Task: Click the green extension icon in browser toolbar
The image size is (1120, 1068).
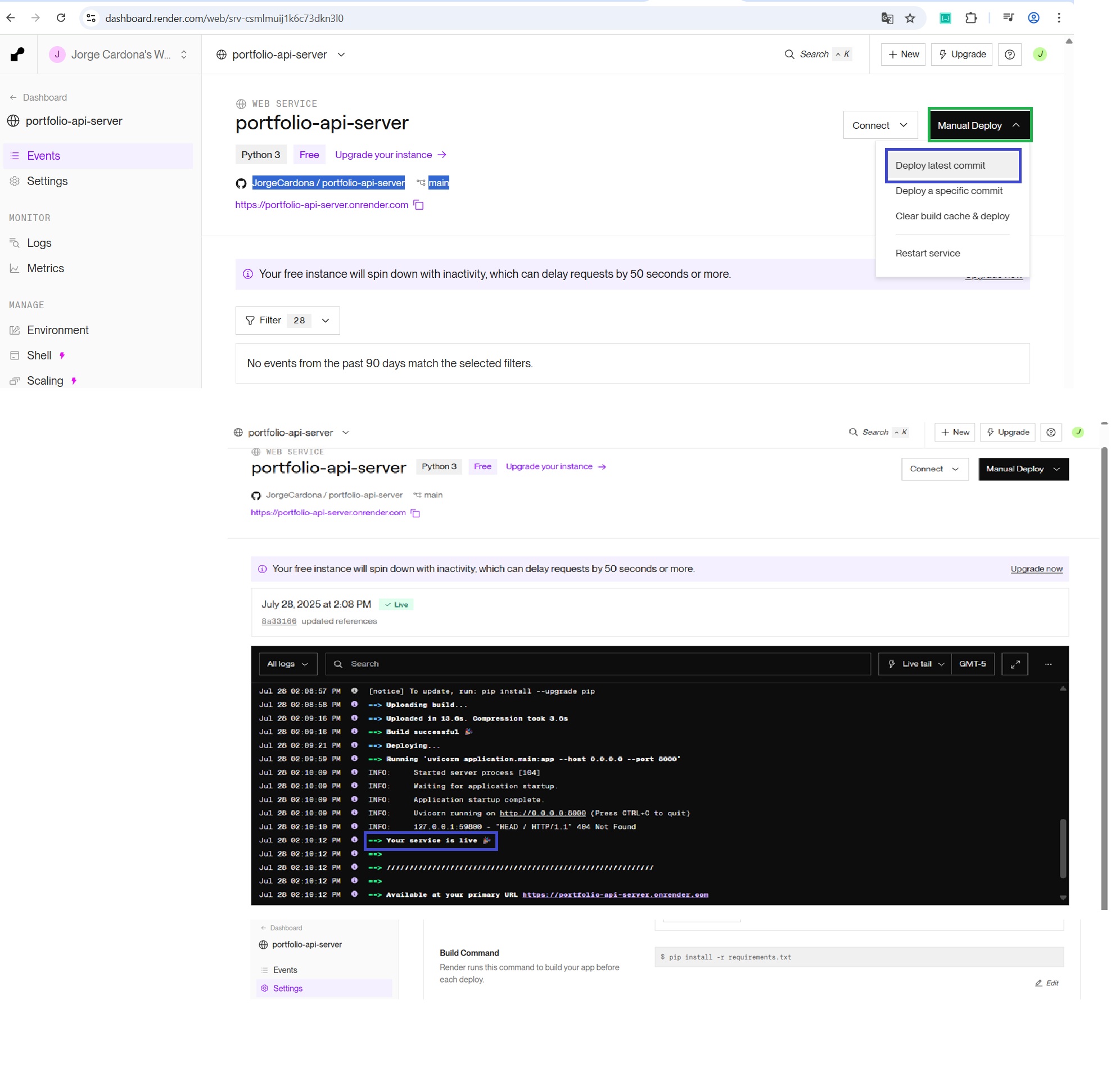Action: tap(945, 18)
